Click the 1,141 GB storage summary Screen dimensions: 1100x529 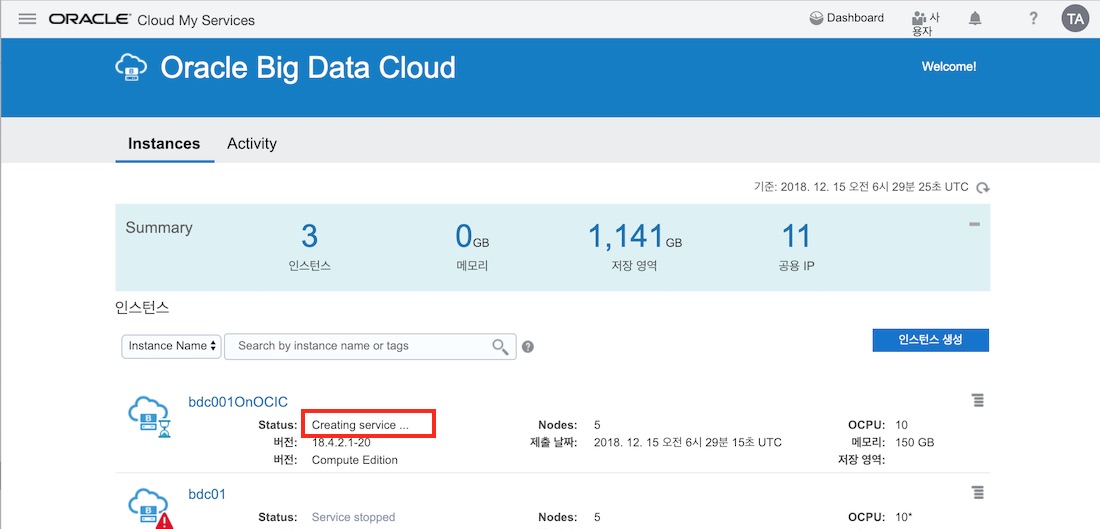[634, 247]
